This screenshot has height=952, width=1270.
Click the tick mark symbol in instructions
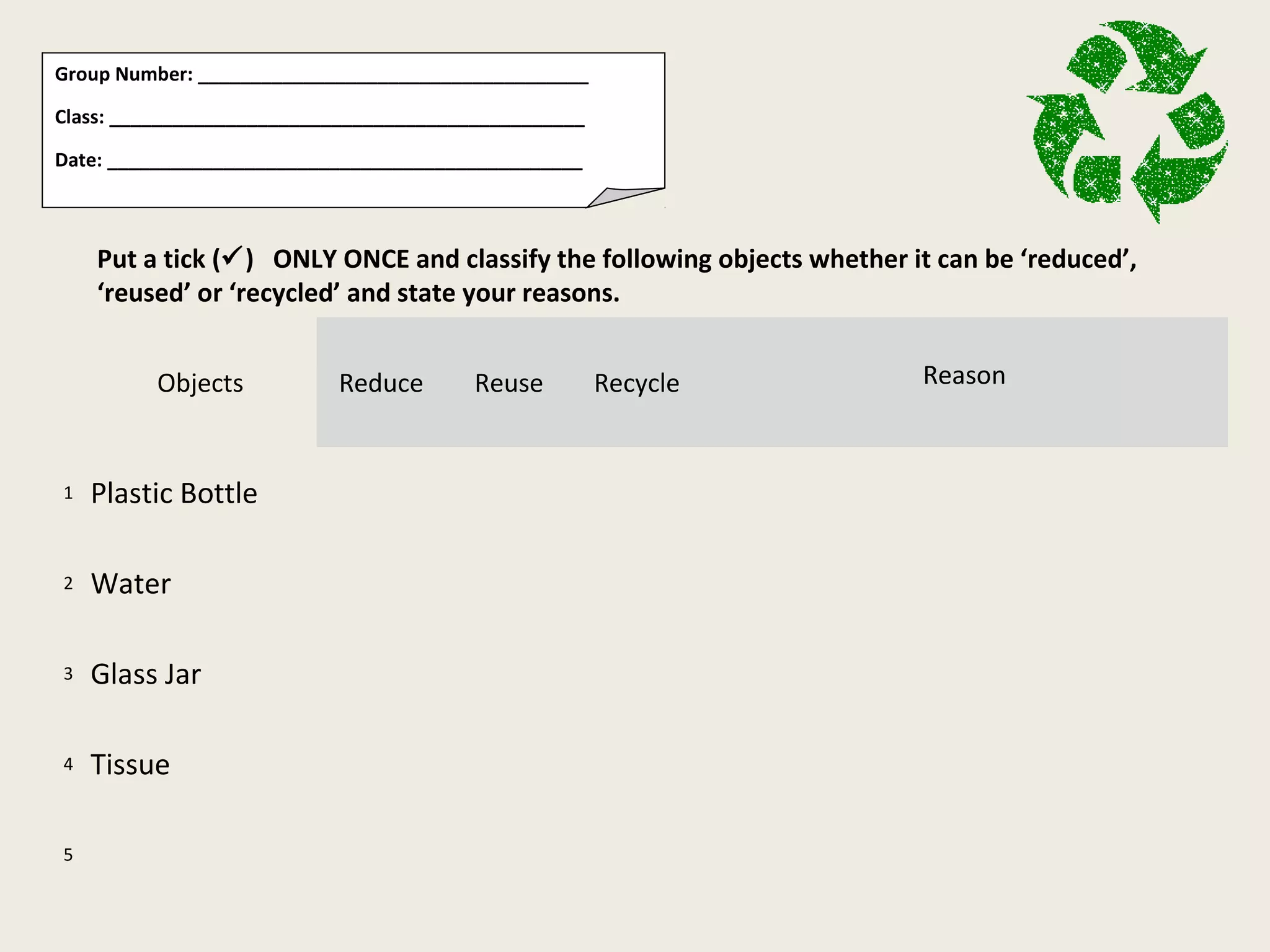point(233,255)
